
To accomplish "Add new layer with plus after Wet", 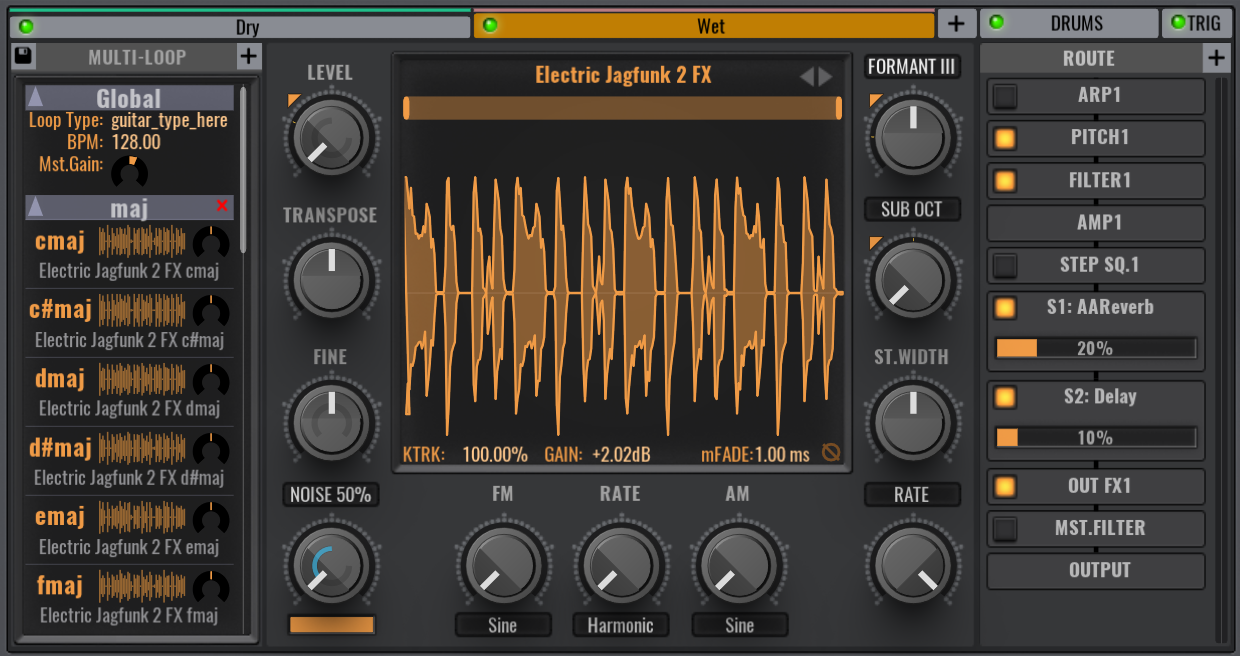I will [955, 24].
